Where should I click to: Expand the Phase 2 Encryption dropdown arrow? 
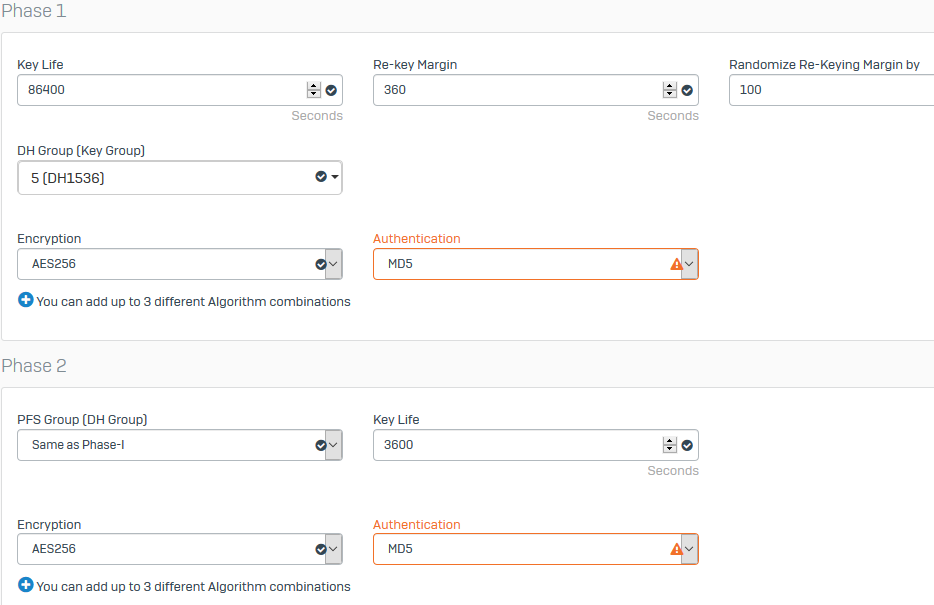click(x=334, y=549)
